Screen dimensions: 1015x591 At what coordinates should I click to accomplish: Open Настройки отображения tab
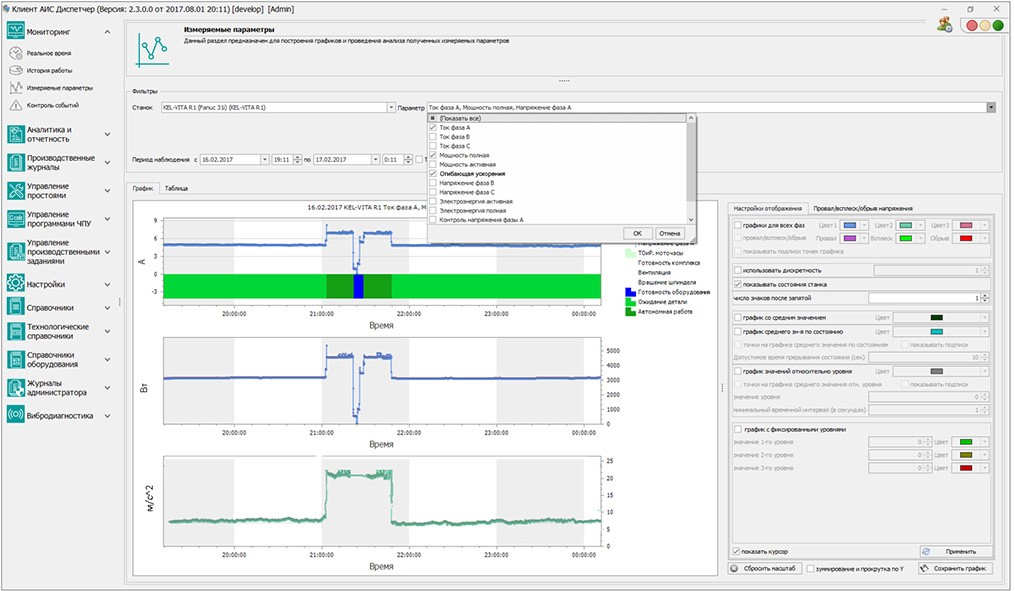point(767,208)
